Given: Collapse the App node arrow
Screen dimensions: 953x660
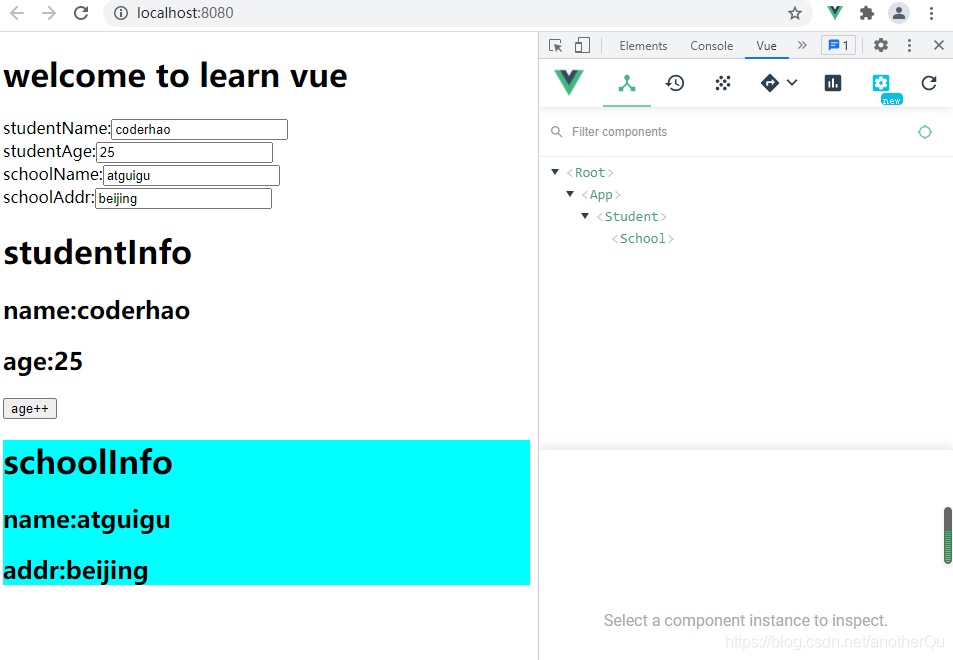Looking at the screenshot, I should [570, 194].
